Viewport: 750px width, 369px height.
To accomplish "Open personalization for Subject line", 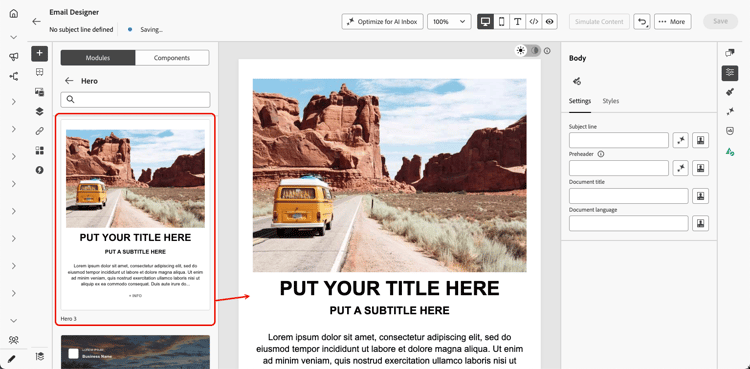I will 701,140.
